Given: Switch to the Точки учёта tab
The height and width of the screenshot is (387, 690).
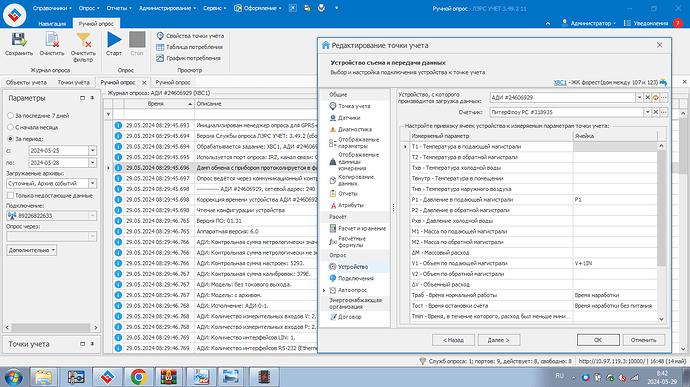Looking at the screenshot, I should click(73, 82).
